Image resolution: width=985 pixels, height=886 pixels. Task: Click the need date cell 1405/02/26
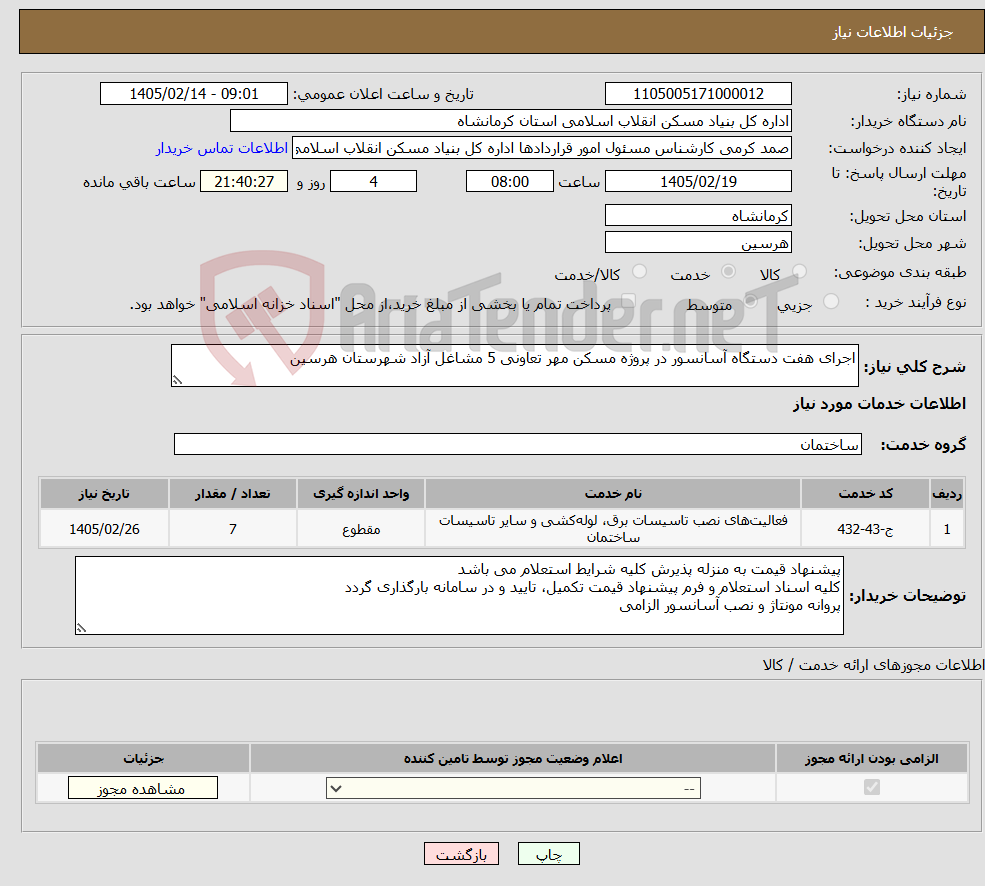tap(104, 528)
